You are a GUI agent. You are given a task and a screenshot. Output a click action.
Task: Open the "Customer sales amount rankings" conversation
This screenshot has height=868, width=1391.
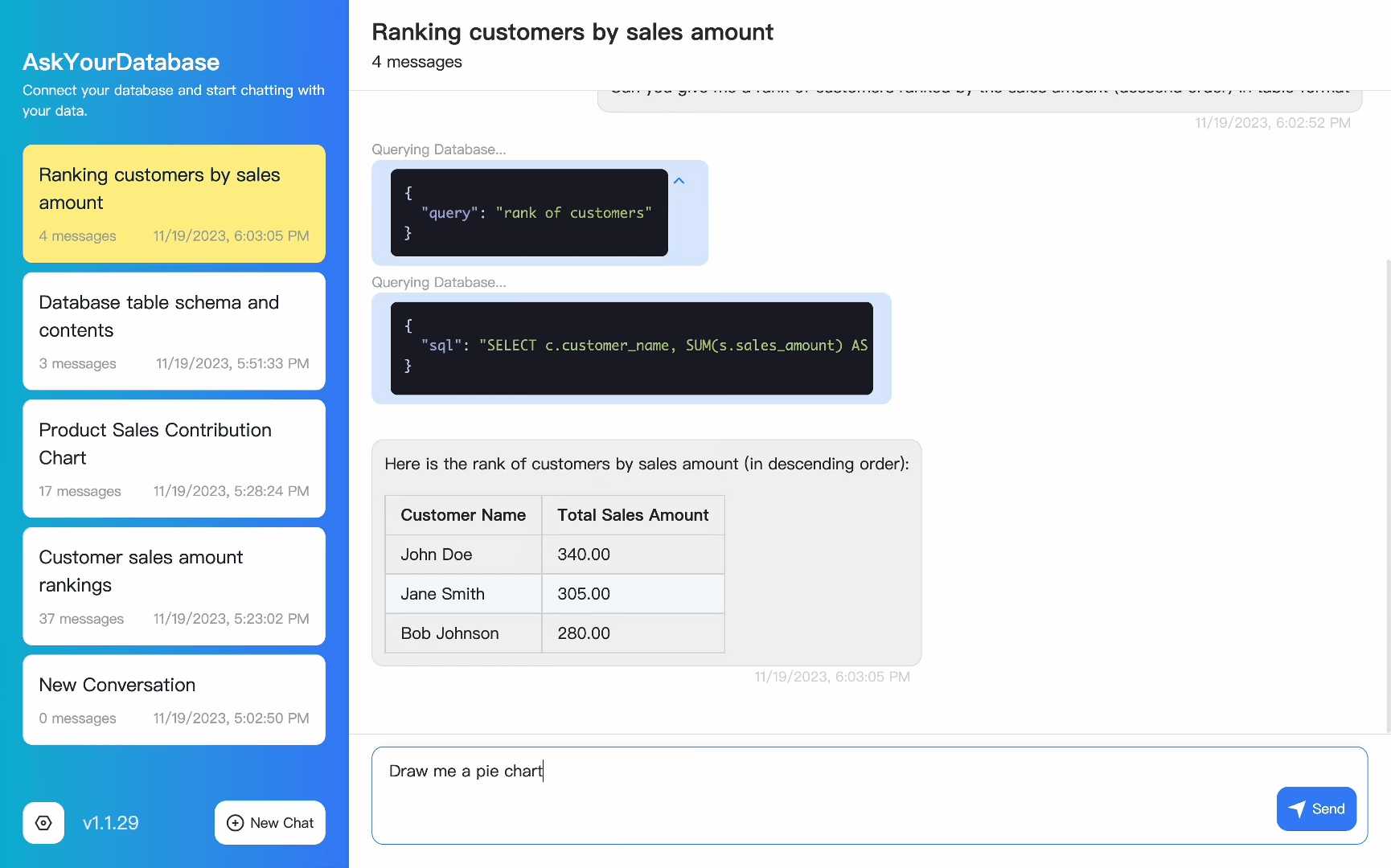click(x=174, y=586)
